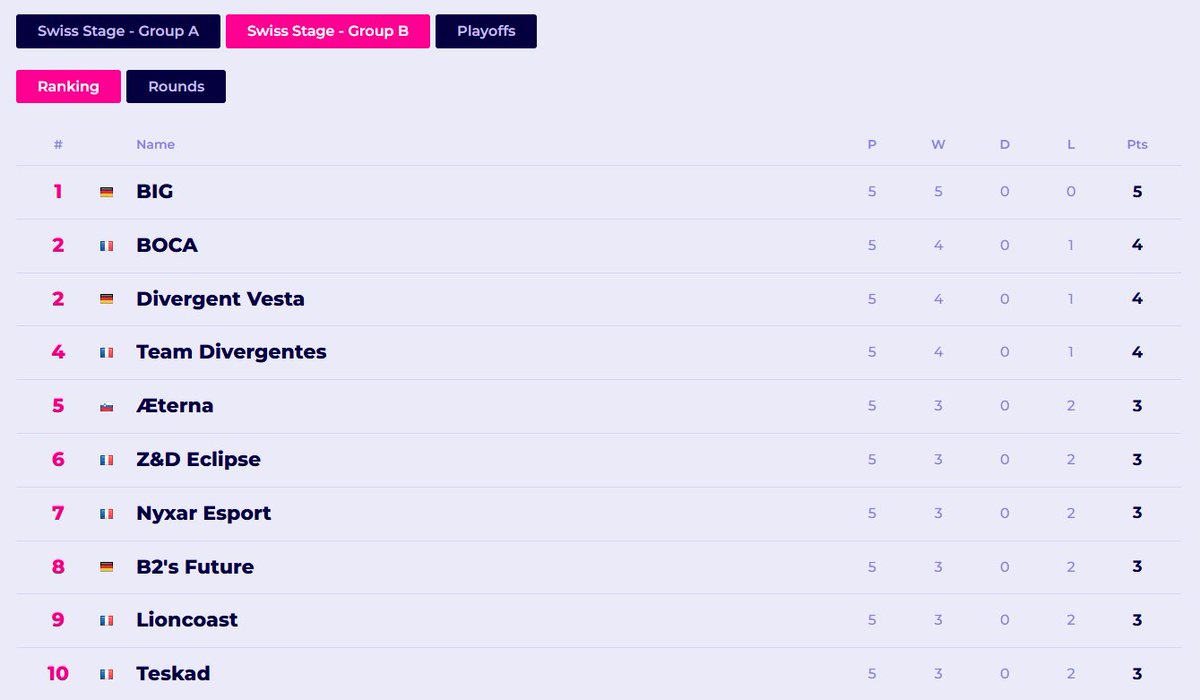
Task: Open the BOCA team name
Action: 167,245
